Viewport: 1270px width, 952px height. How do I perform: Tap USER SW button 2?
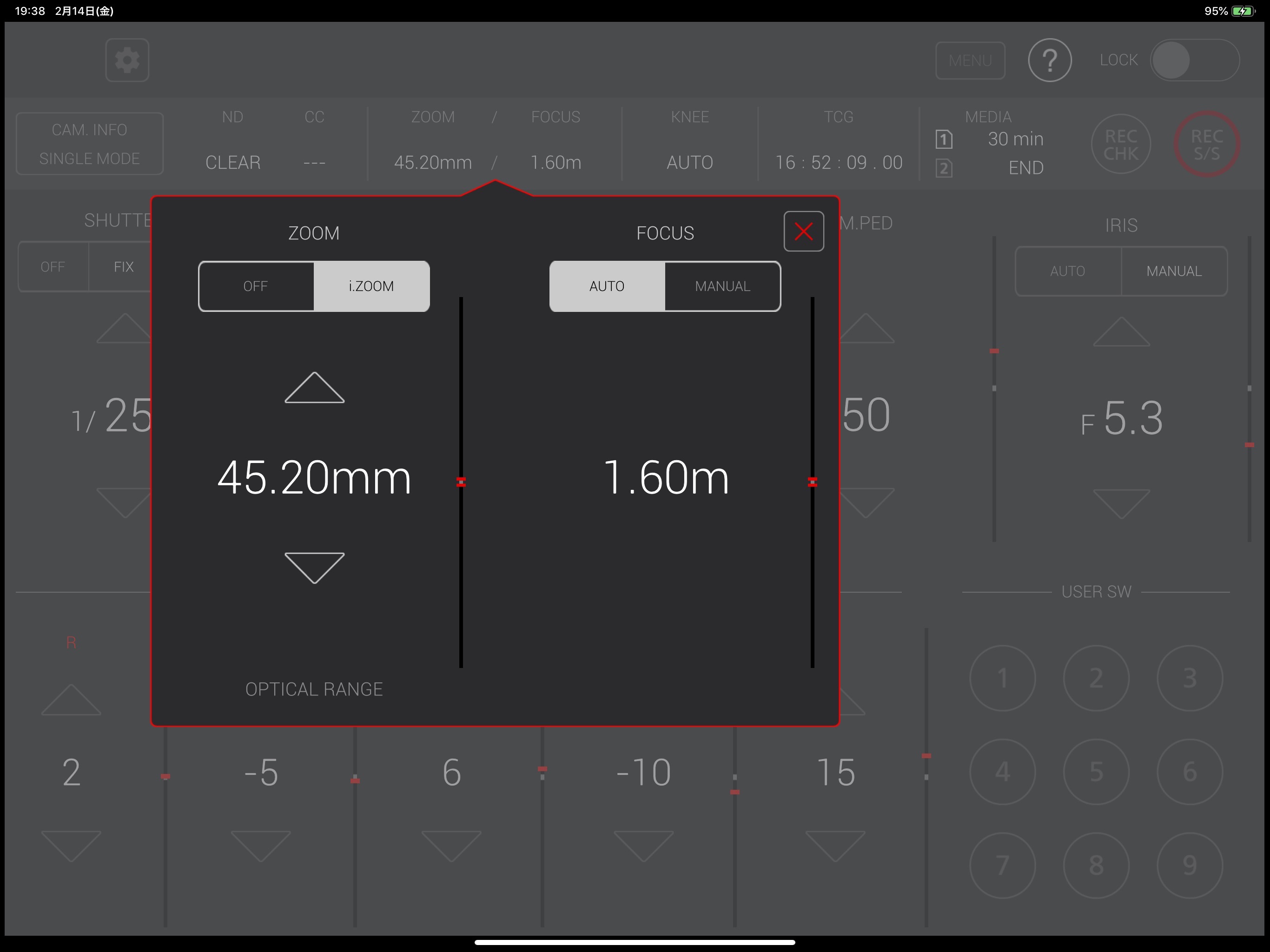pyautogui.click(x=1096, y=678)
